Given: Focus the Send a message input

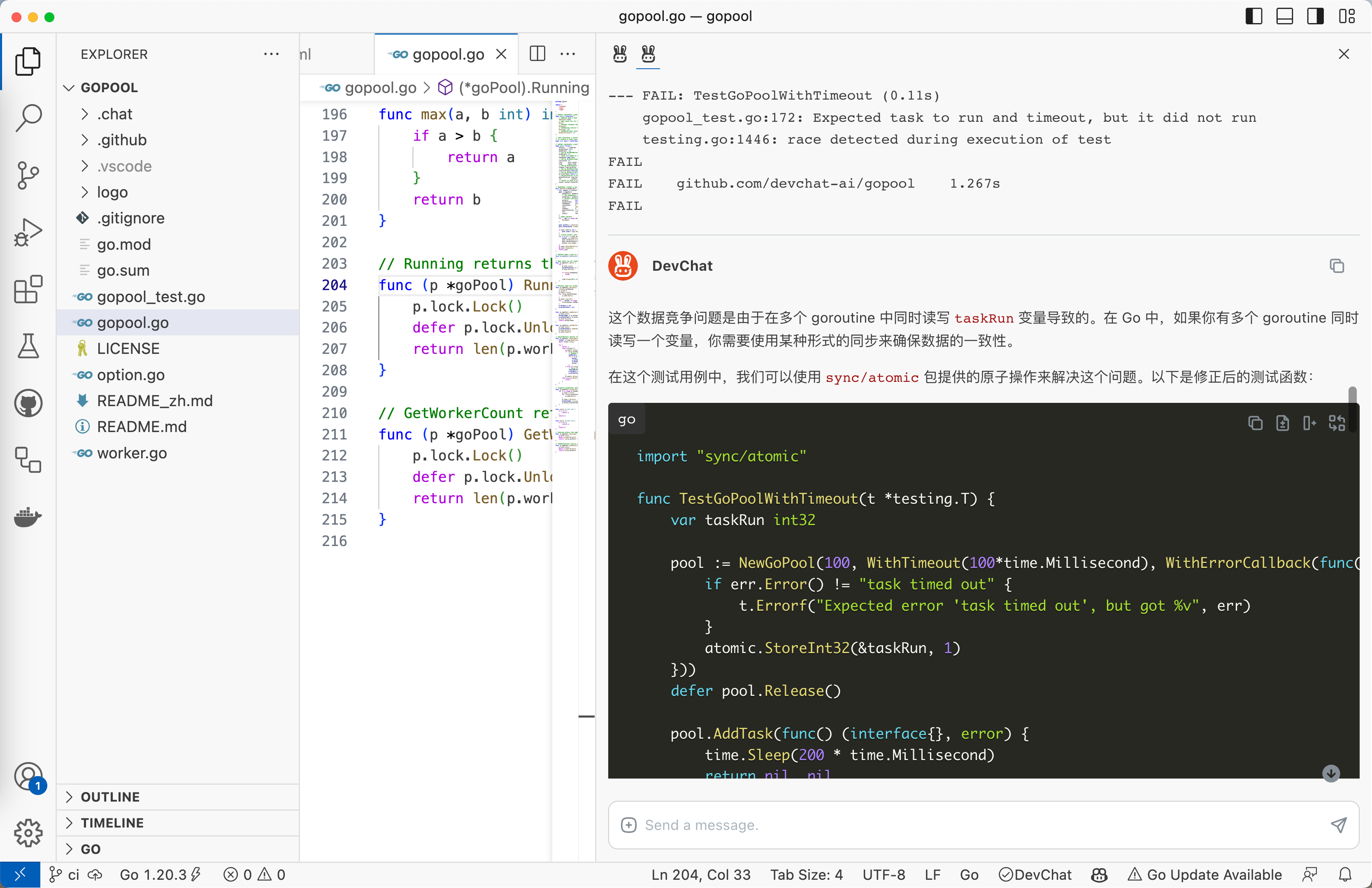Looking at the screenshot, I should (980, 825).
